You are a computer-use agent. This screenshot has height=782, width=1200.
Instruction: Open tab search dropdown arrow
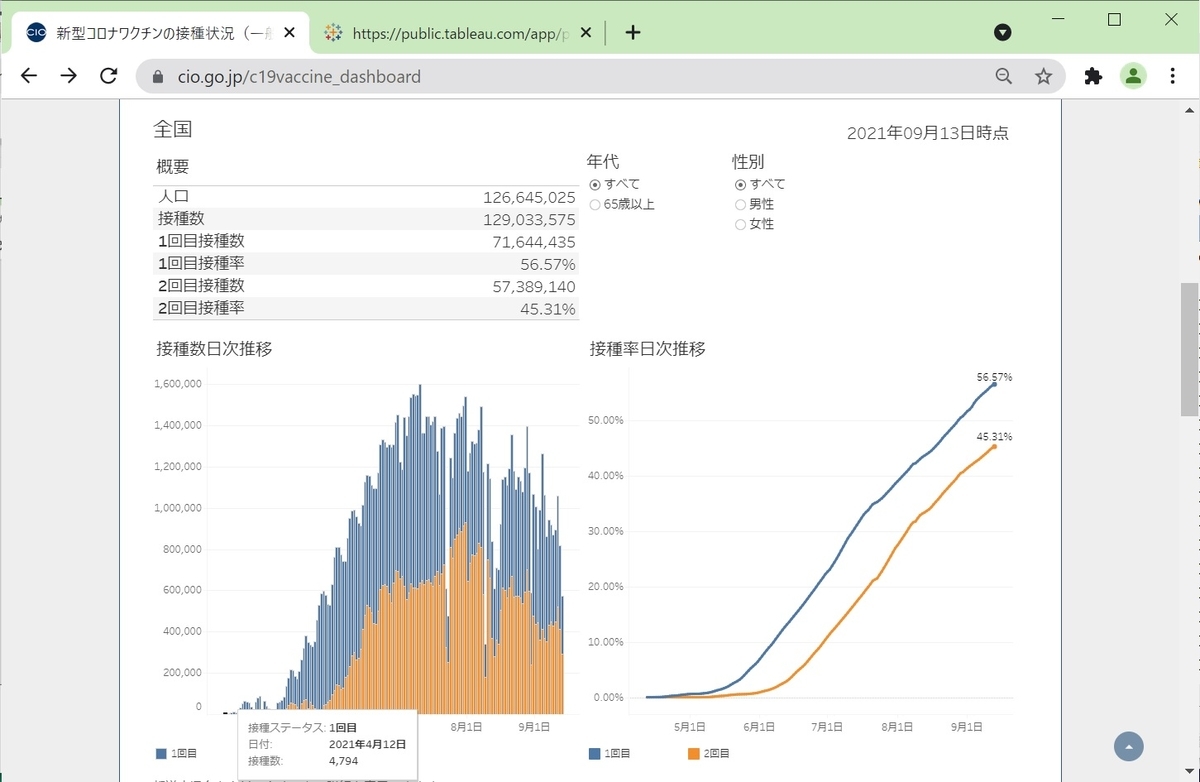click(1002, 32)
